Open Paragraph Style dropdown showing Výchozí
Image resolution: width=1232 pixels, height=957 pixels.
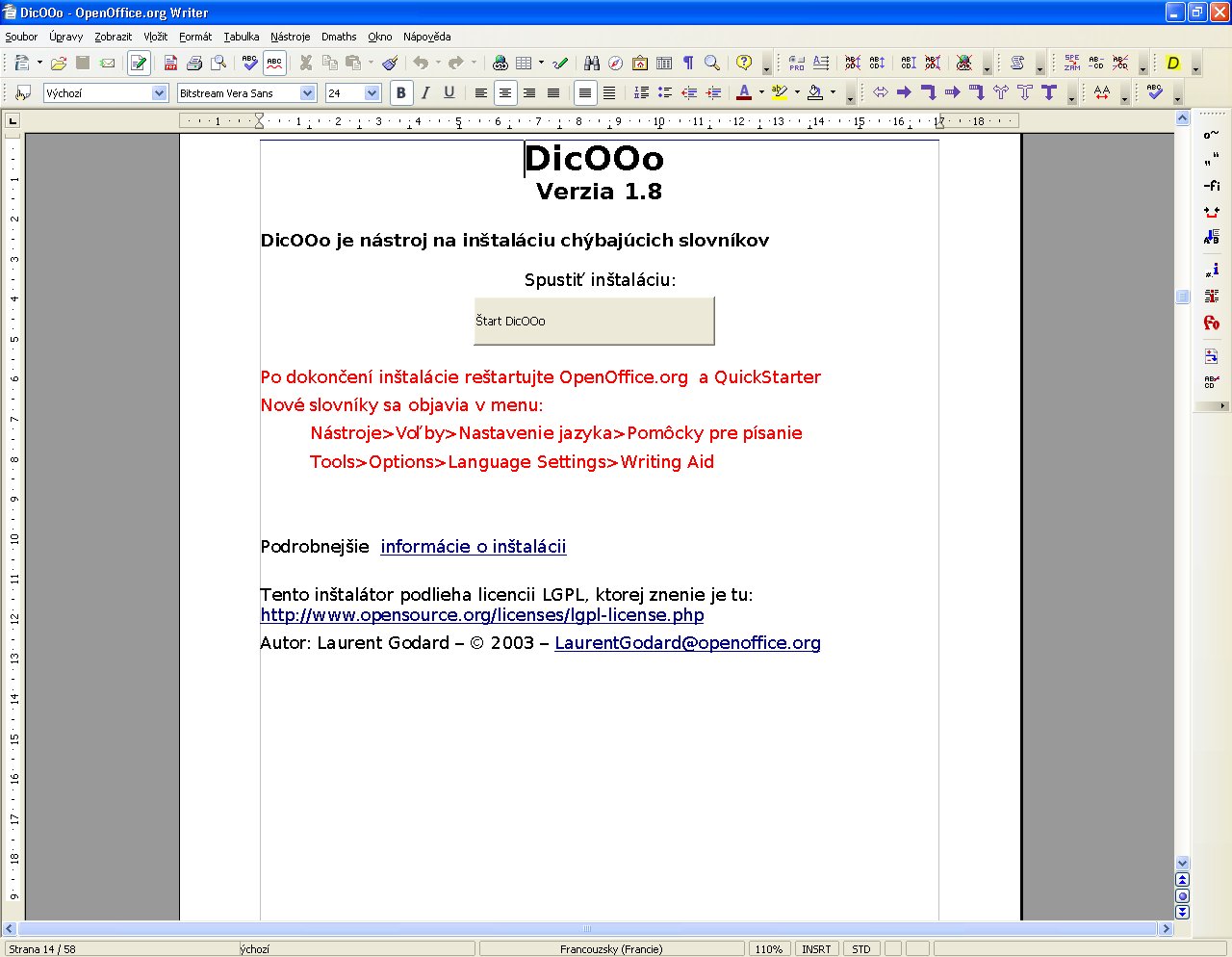[160, 92]
